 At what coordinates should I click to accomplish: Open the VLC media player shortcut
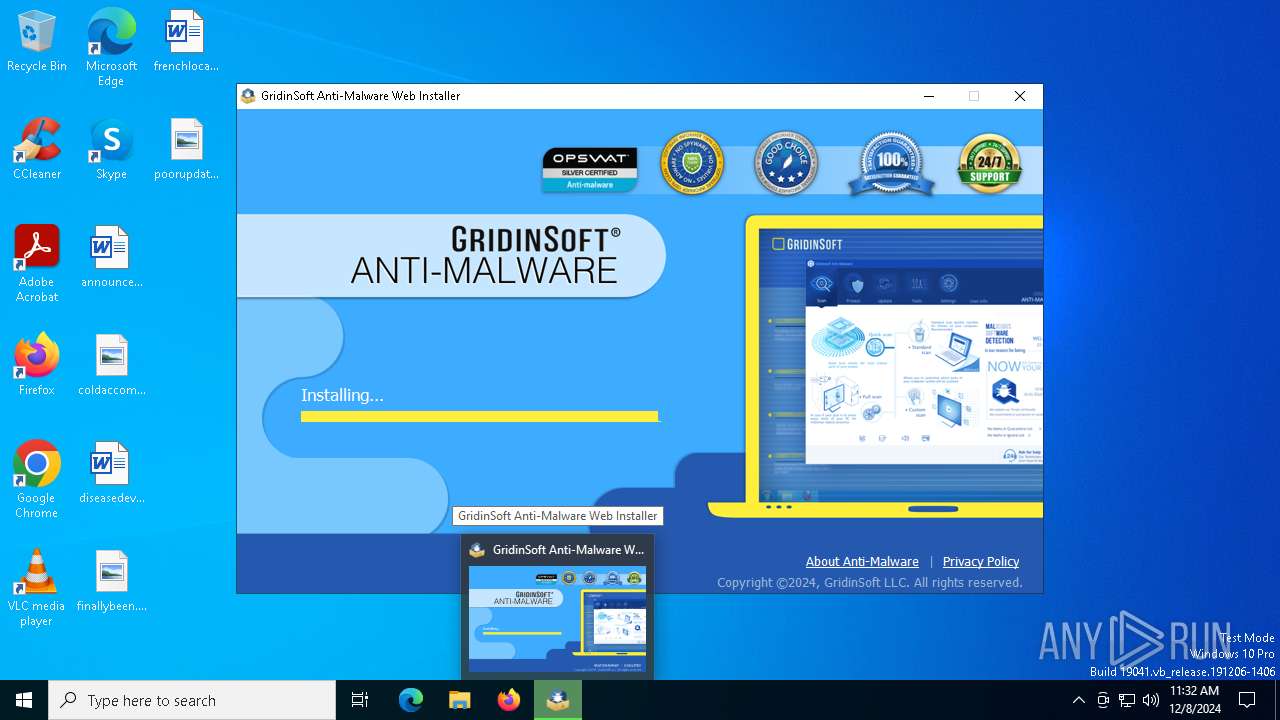pos(37,588)
